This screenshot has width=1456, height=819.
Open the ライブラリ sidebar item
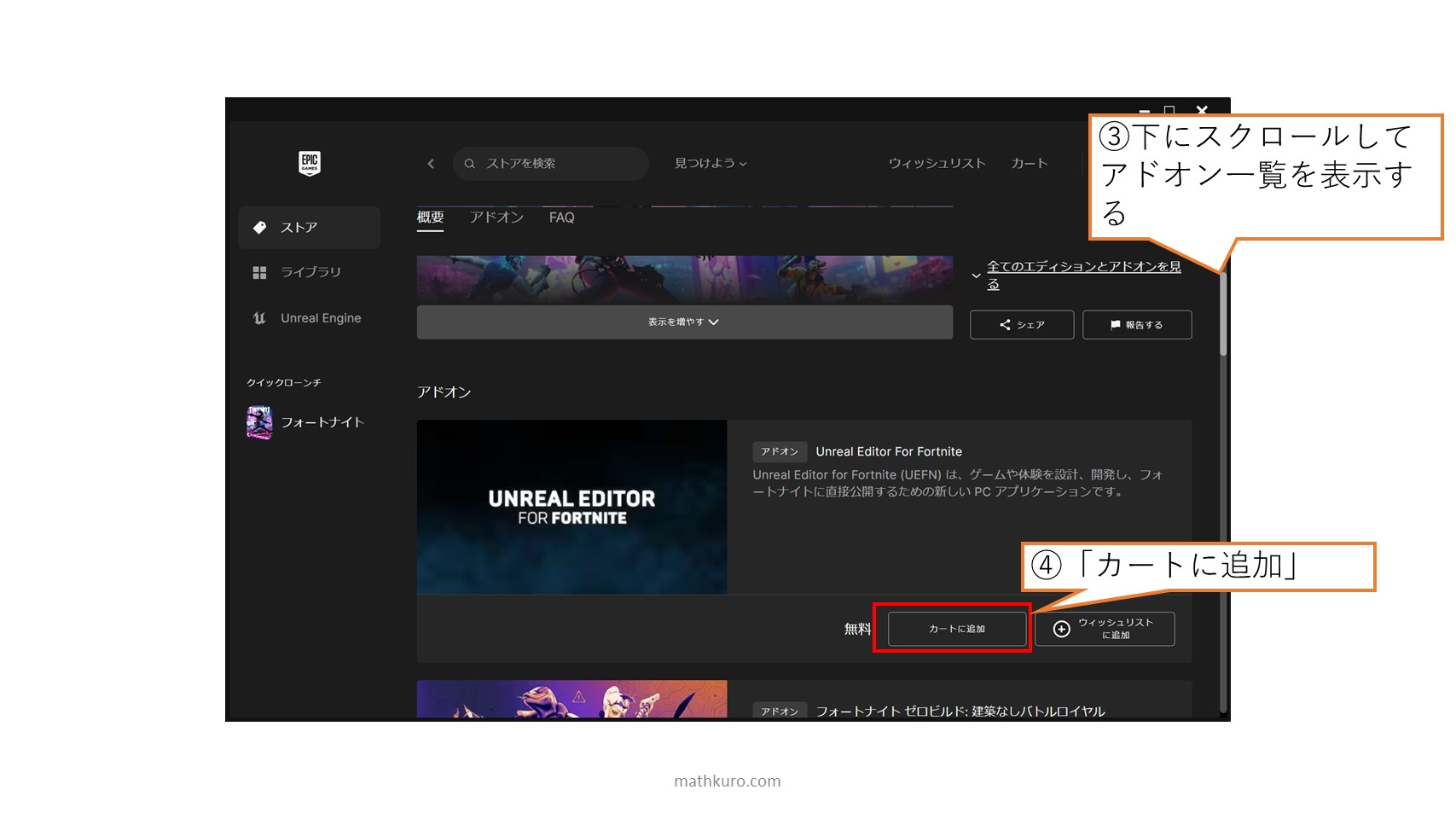(x=310, y=272)
